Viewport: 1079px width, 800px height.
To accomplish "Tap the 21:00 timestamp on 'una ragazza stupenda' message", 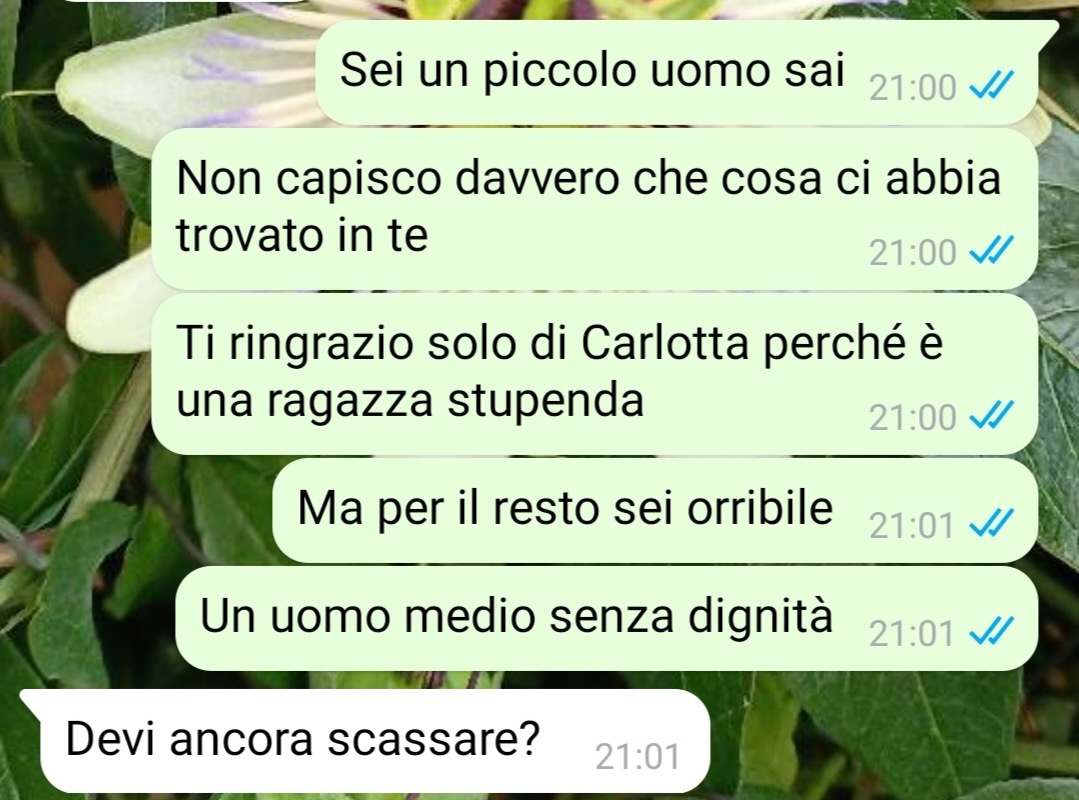I will point(912,418).
